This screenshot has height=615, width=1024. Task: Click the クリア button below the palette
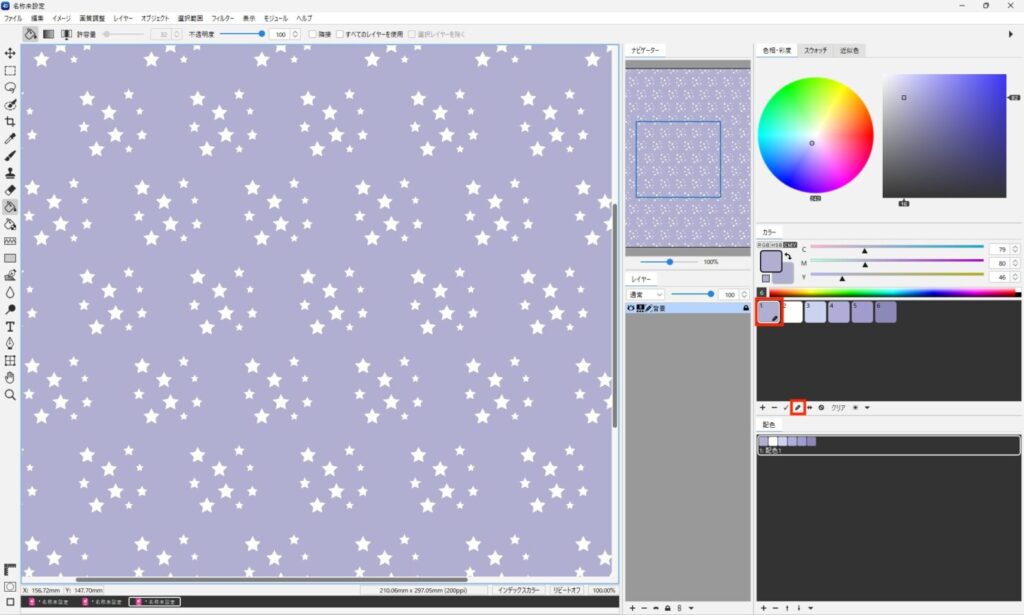(838, 407)
